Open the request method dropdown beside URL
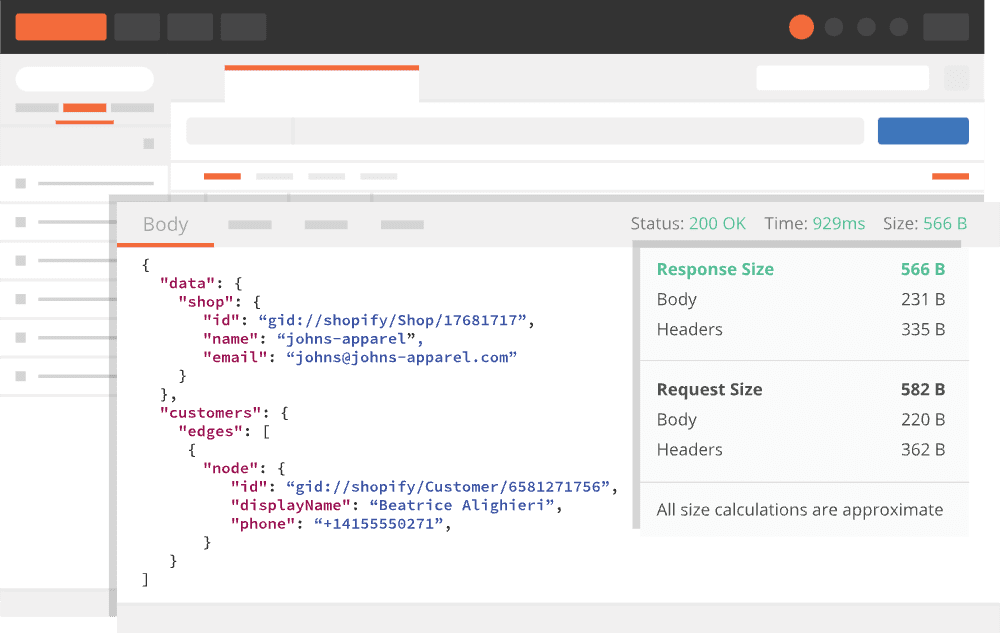 click(239, 131)
